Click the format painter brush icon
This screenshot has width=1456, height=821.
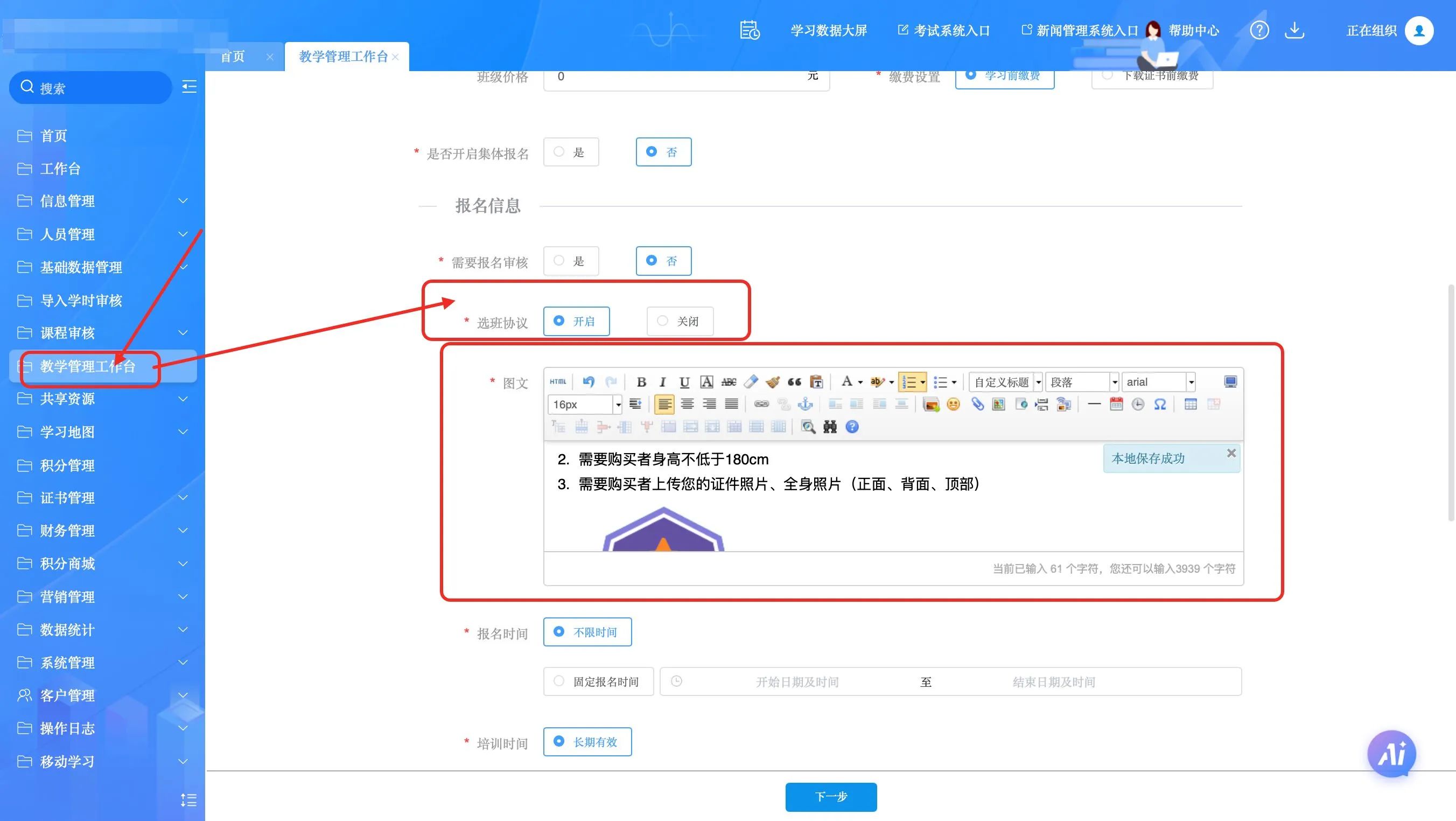point(773,381)
